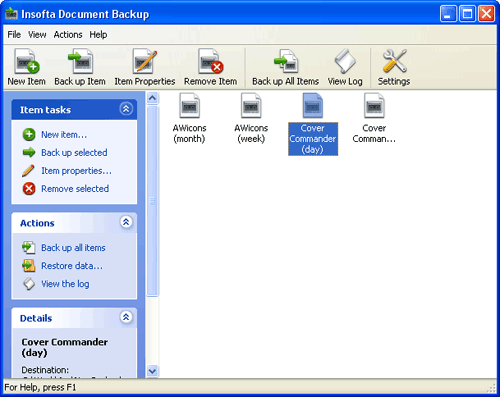This screenshot has width=500, height=397.
Task: Close the Insofta Document Backup window
Action: click(x=486, y=14)
